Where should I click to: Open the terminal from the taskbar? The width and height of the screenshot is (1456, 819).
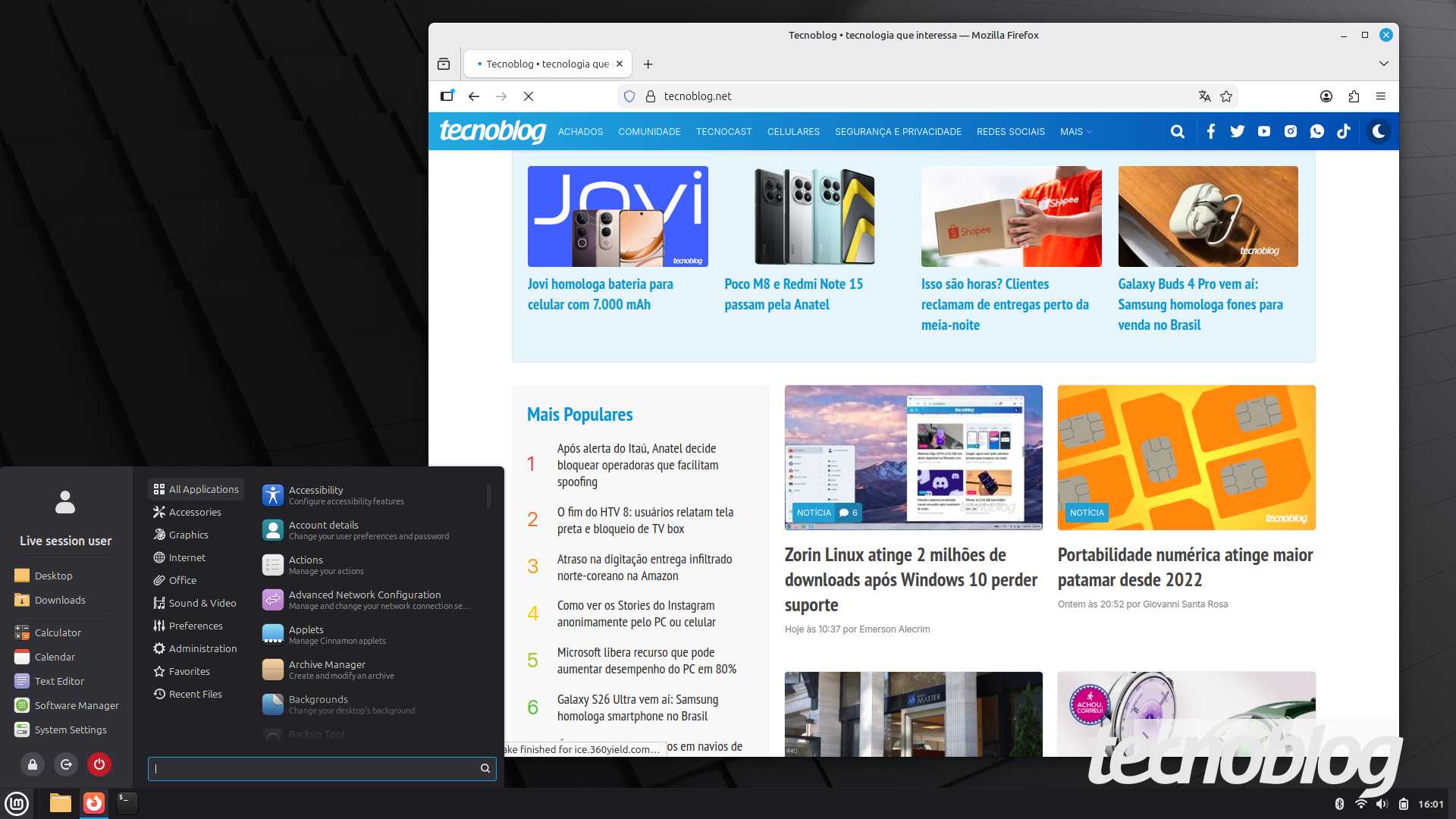(x=127, y=802)
